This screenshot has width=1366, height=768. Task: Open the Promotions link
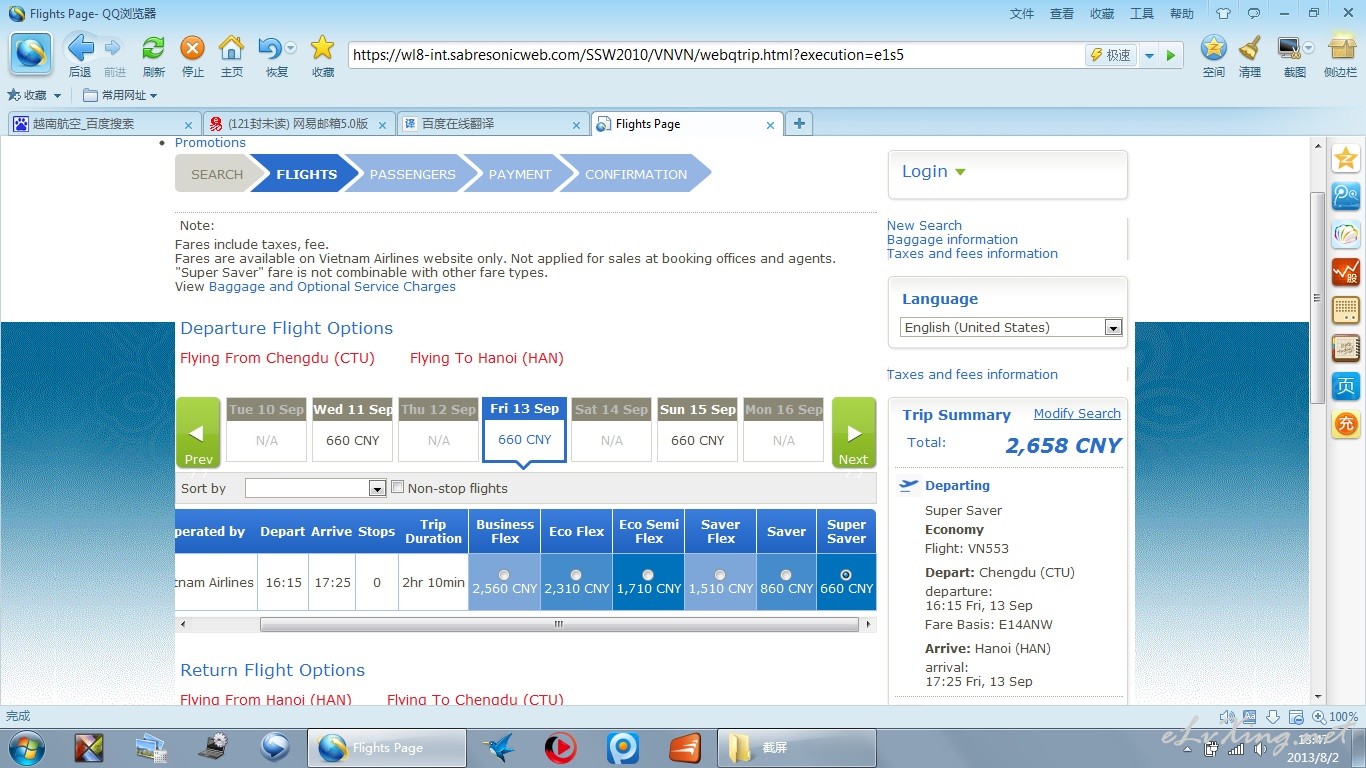pyautogui.click(x=210, y=143)
